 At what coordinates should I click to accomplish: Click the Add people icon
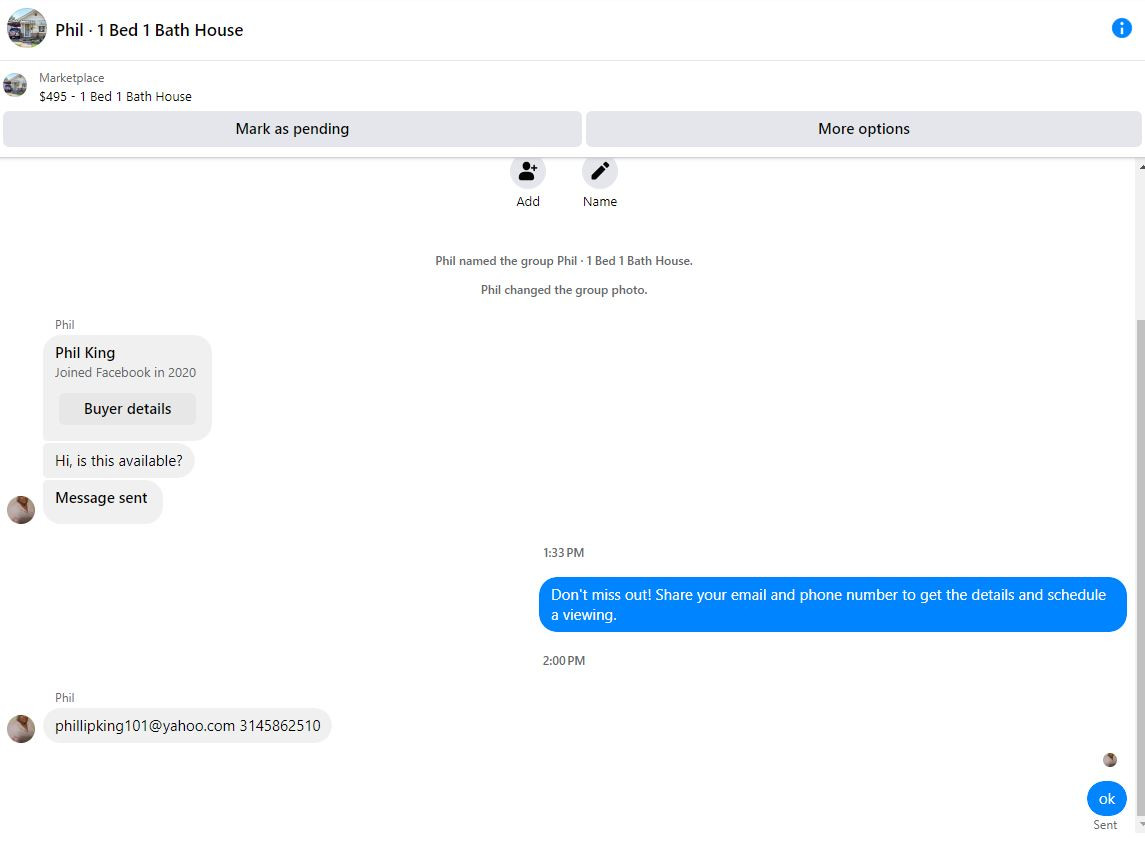(x=527, y=172)
